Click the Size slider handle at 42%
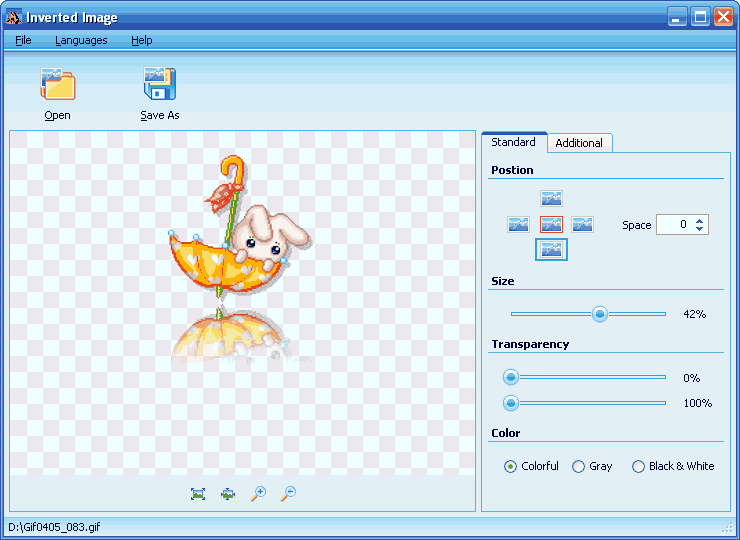 600,314
